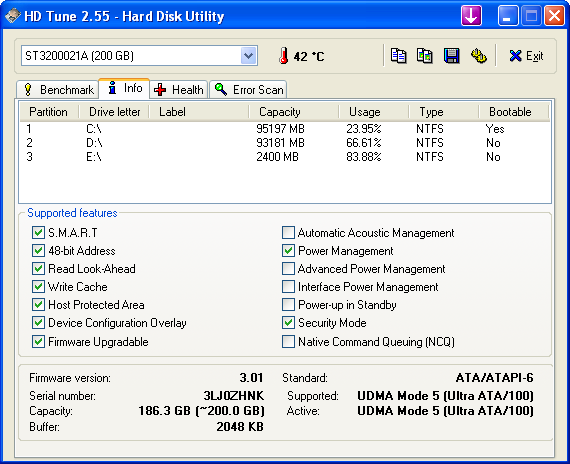Image resolution: width=570 pixels, height=464 pixels.
Task: Select the D:\ partition row
Action: (285, 143)
